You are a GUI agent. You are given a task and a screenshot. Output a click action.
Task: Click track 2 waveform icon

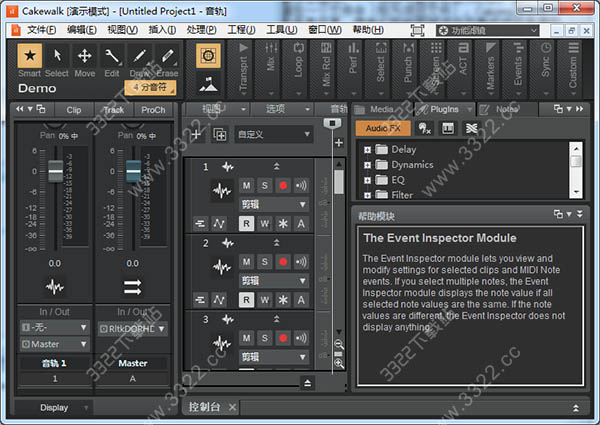[222, 267]
